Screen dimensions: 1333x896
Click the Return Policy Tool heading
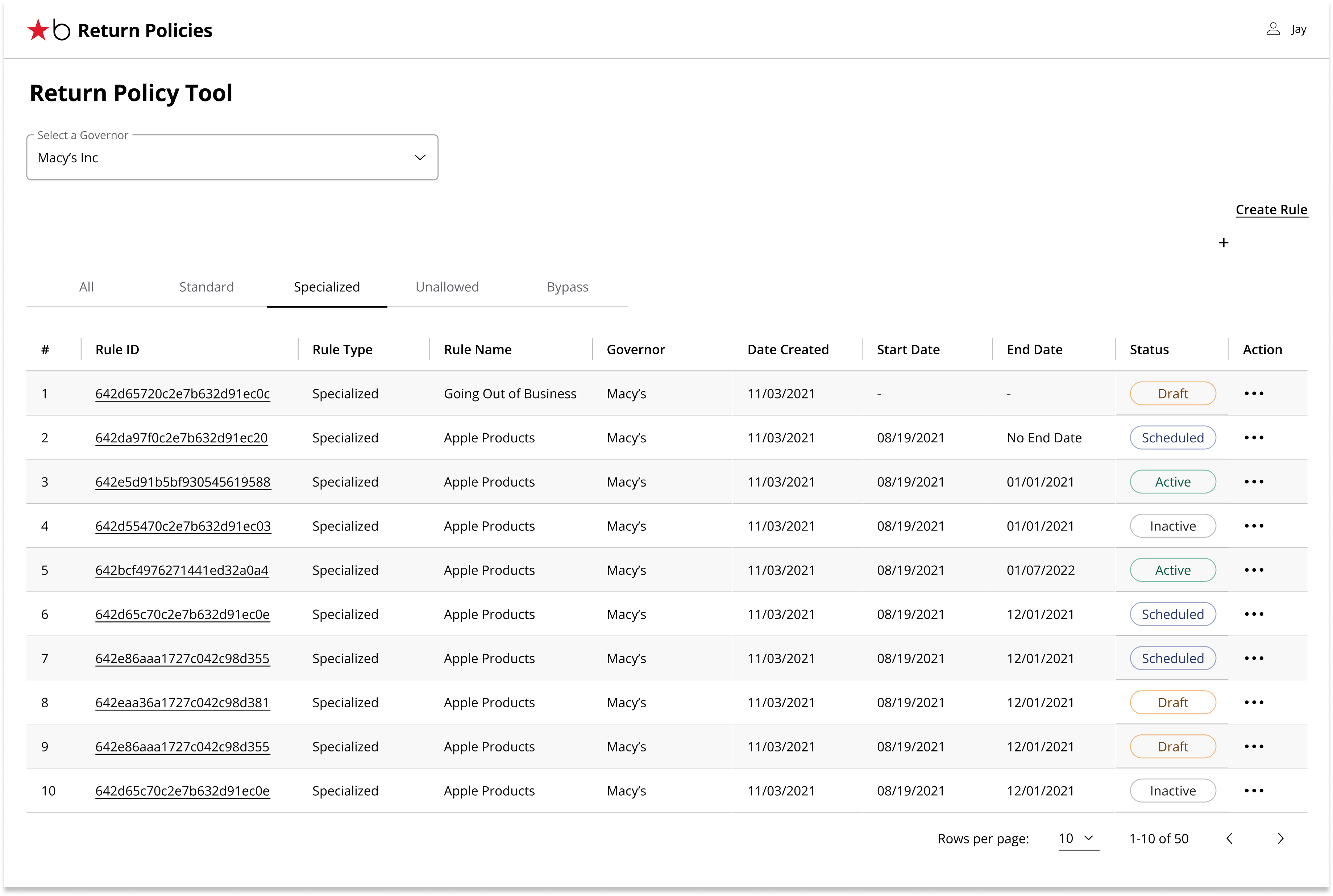[131, 93]
